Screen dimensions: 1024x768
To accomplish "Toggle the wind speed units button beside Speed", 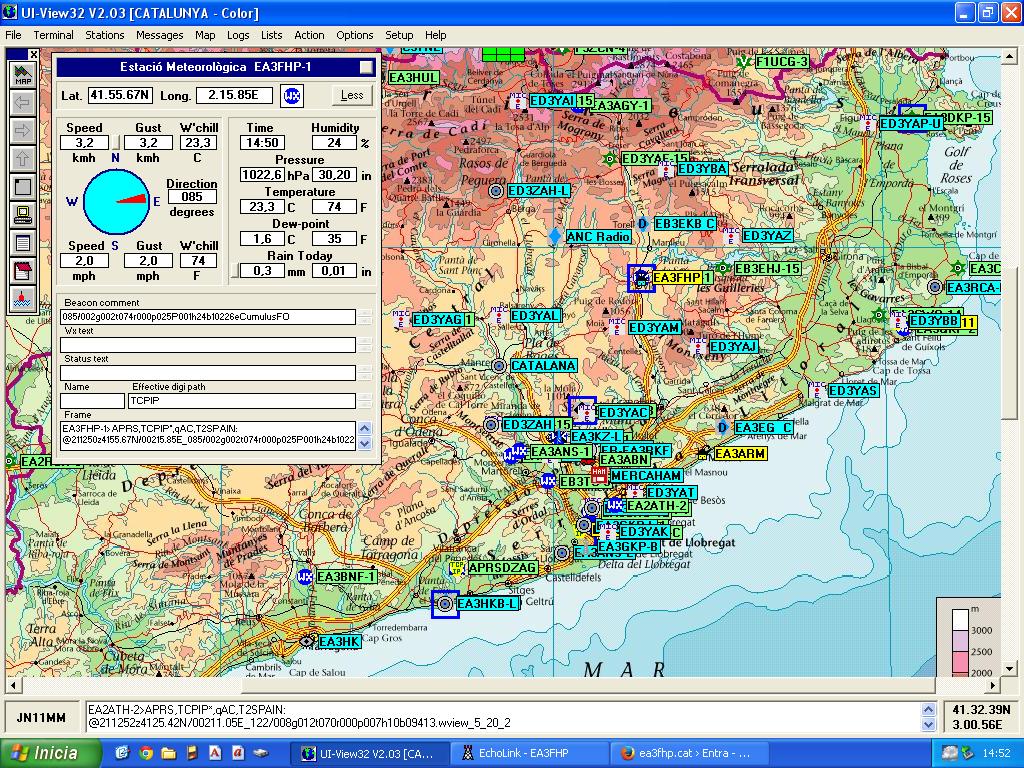I will pyautogui.click(x=115, y=143).
